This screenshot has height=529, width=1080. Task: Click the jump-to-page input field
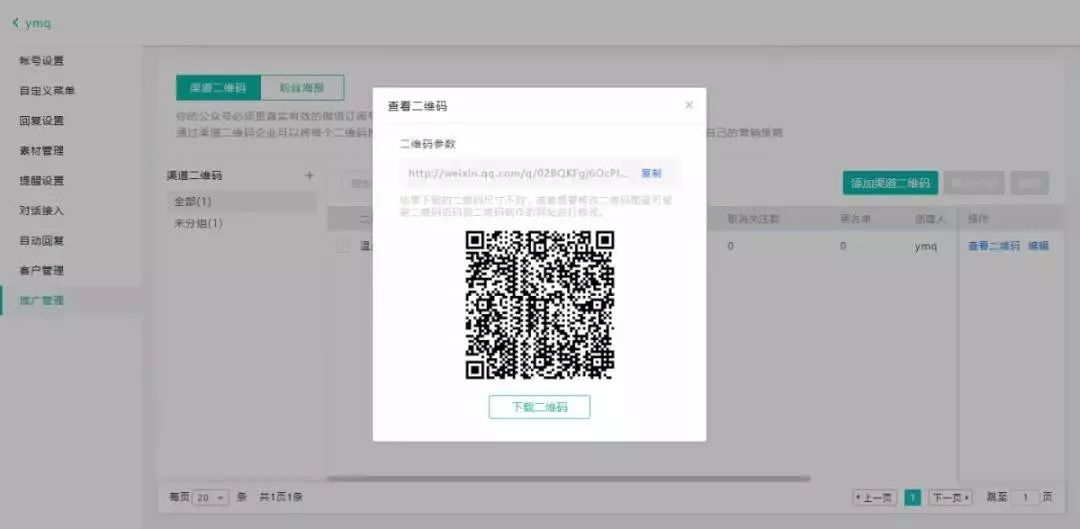(x=1025, y=497)
